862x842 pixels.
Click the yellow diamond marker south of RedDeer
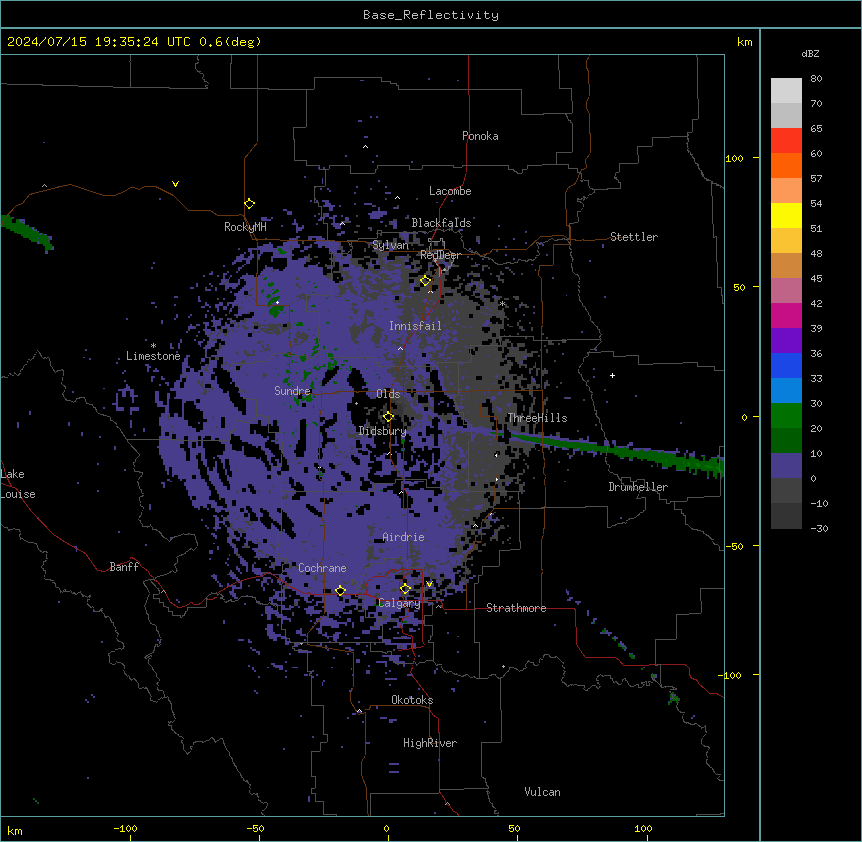click(x=426, y=281)
